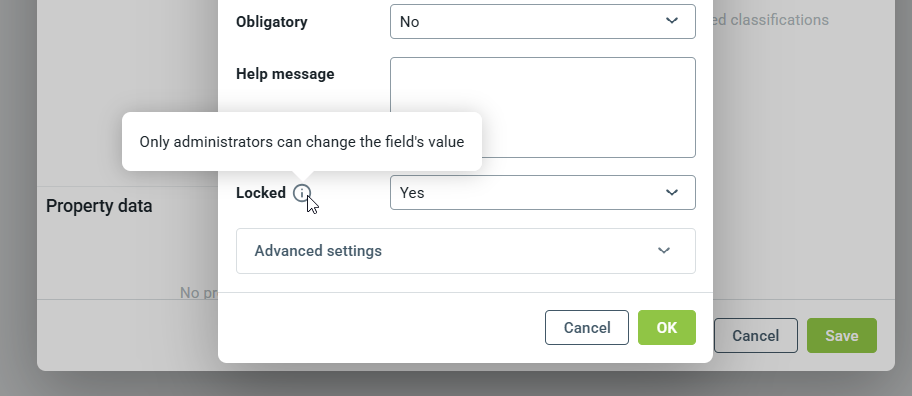Open the Locked dropdown showing Yes
Screen dimensions: 912x396
point(543,192)
